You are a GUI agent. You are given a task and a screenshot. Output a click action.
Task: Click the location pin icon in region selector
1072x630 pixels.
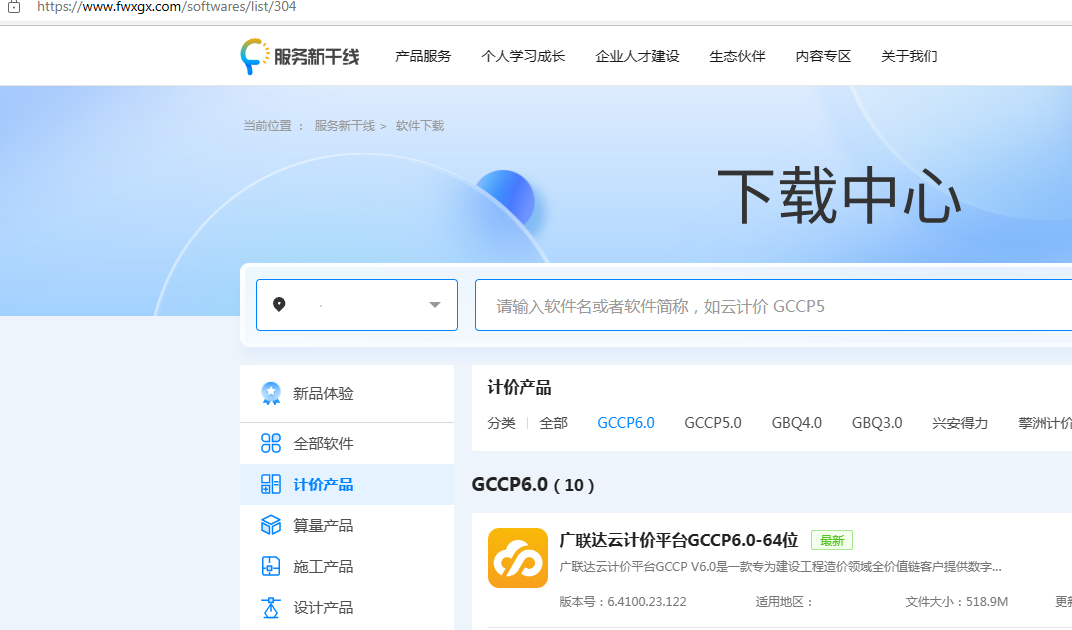279,304
